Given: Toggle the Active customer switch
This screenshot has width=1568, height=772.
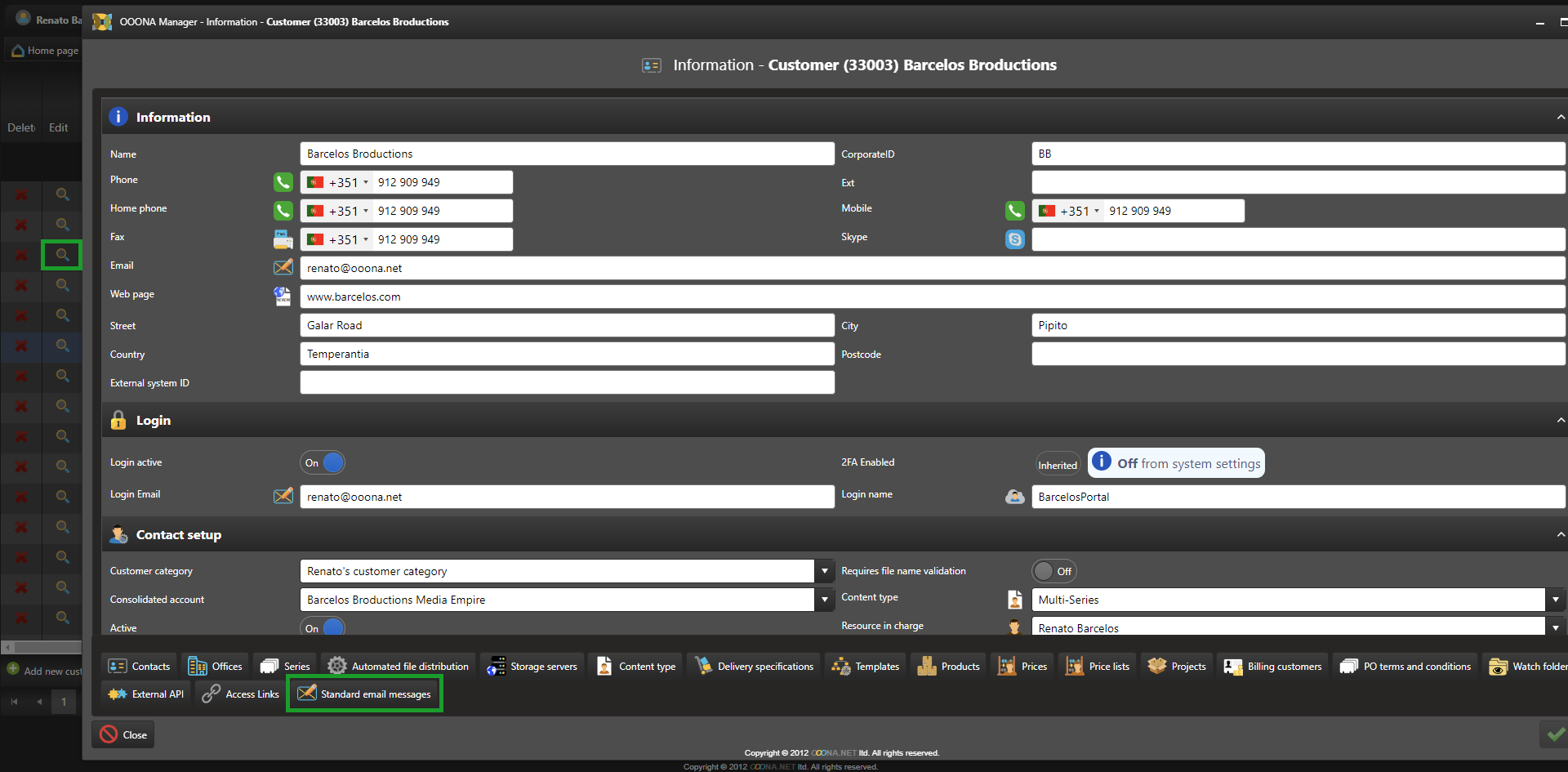Looking at the screenshot, I should click(x=323, y=627).
